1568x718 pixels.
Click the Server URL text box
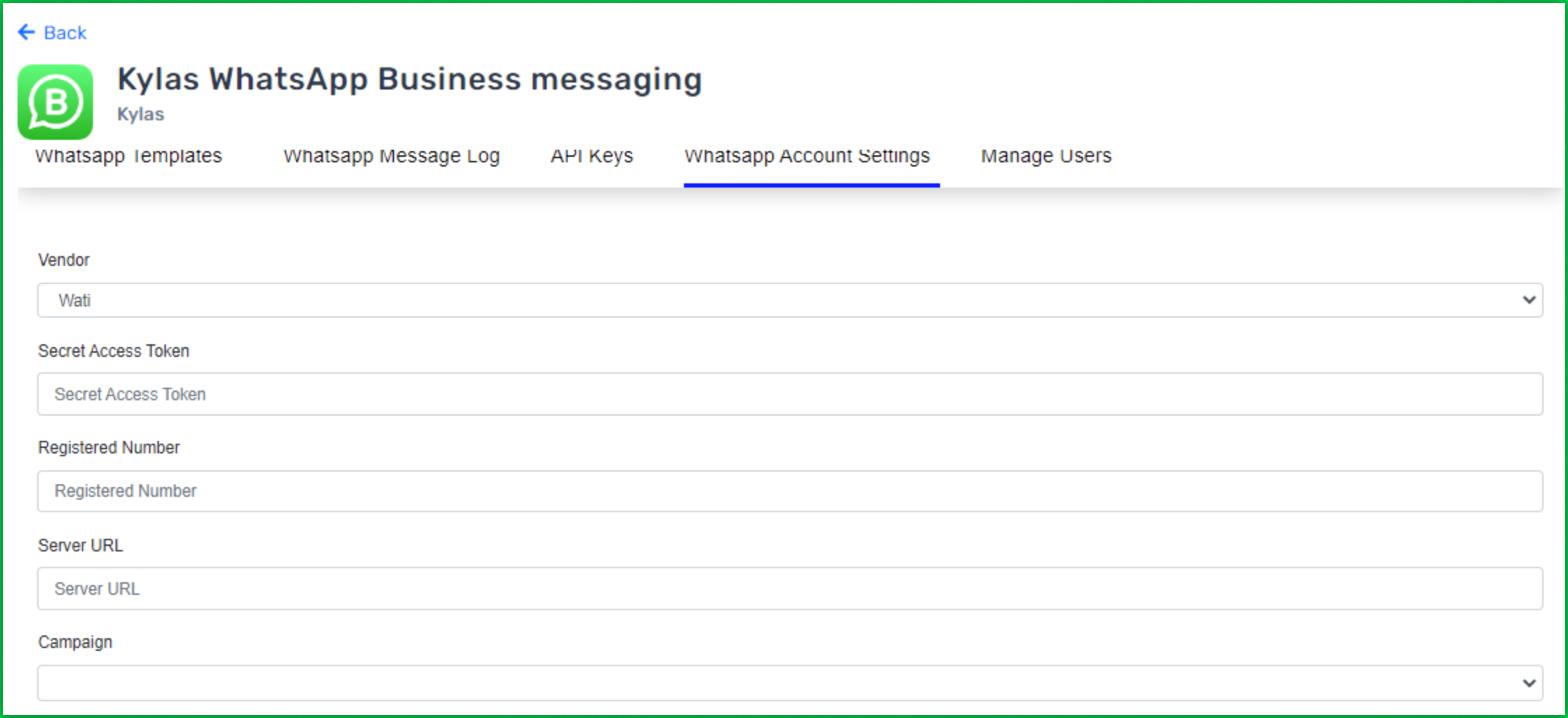coord(790,589)
